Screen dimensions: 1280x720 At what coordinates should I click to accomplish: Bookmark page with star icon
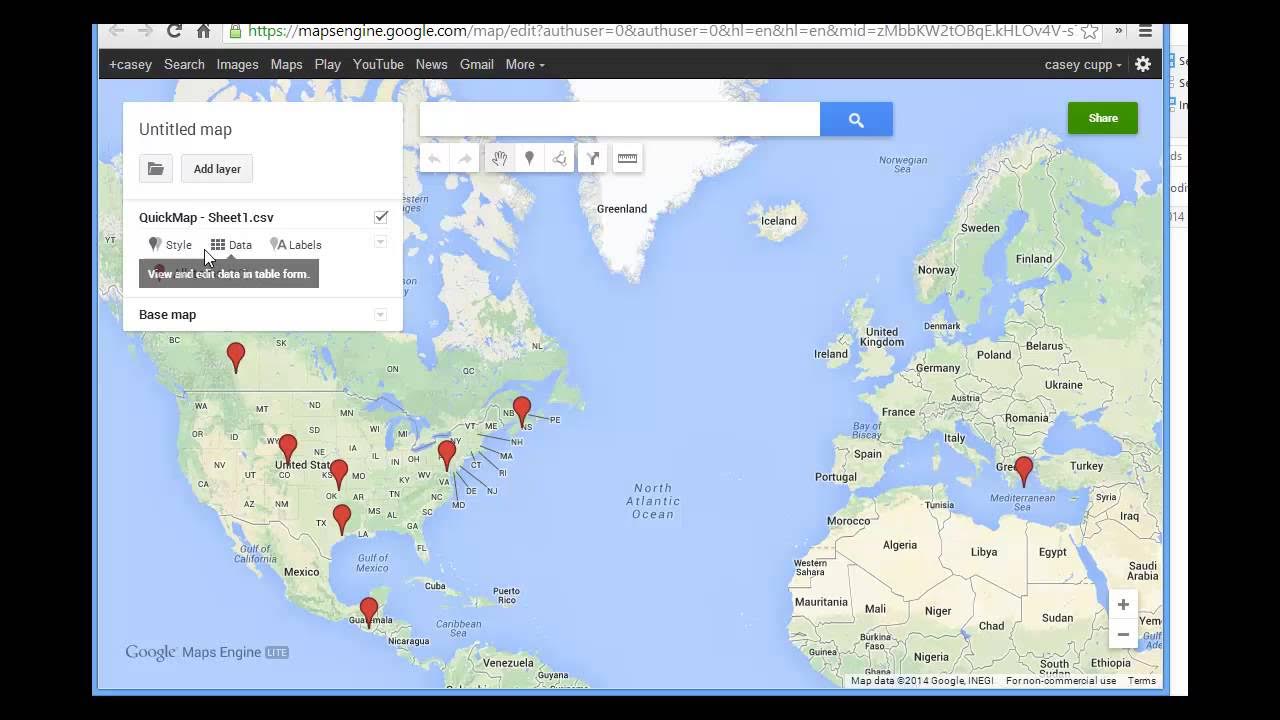[1089, 31]
